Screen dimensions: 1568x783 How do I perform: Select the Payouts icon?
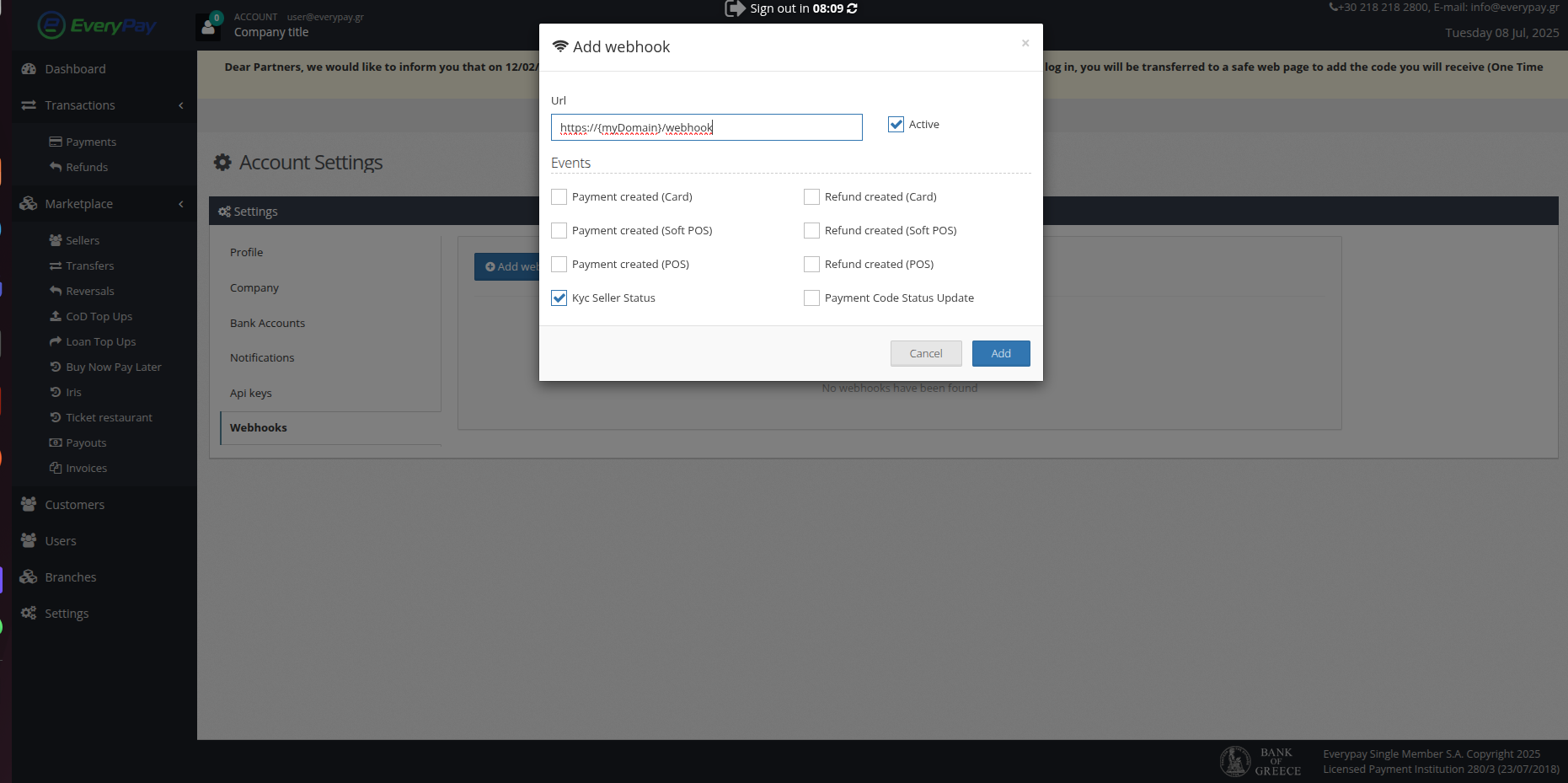[56, 442]
